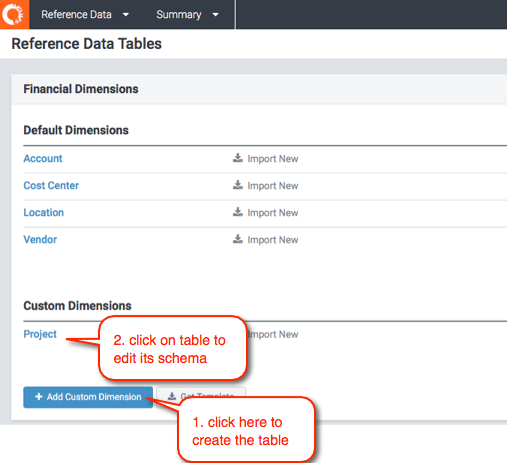
Task: Expand the Summary dropdown arrow
Action: point(215,15)
